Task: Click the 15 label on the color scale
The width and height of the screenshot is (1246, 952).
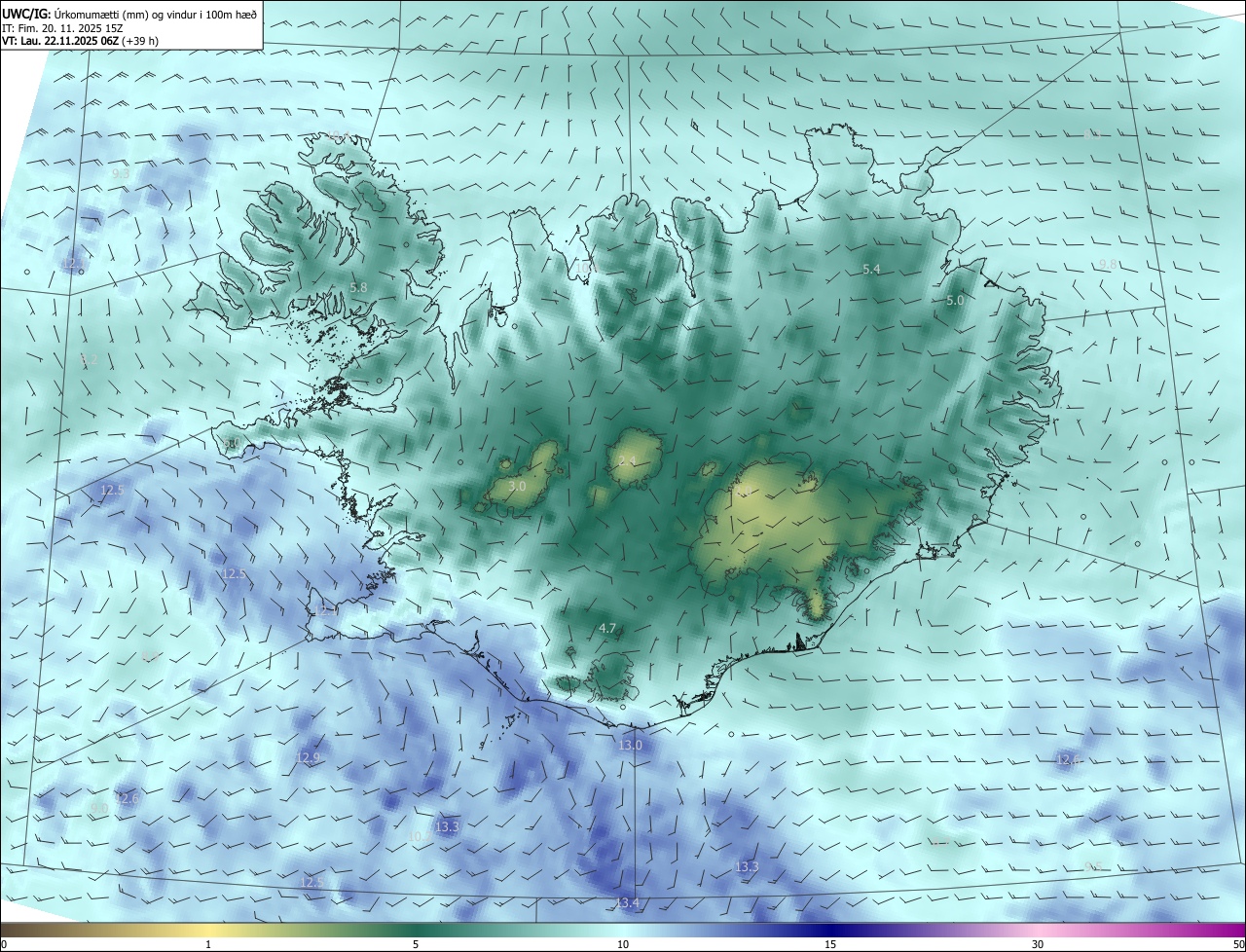Action: pos(830,944)
